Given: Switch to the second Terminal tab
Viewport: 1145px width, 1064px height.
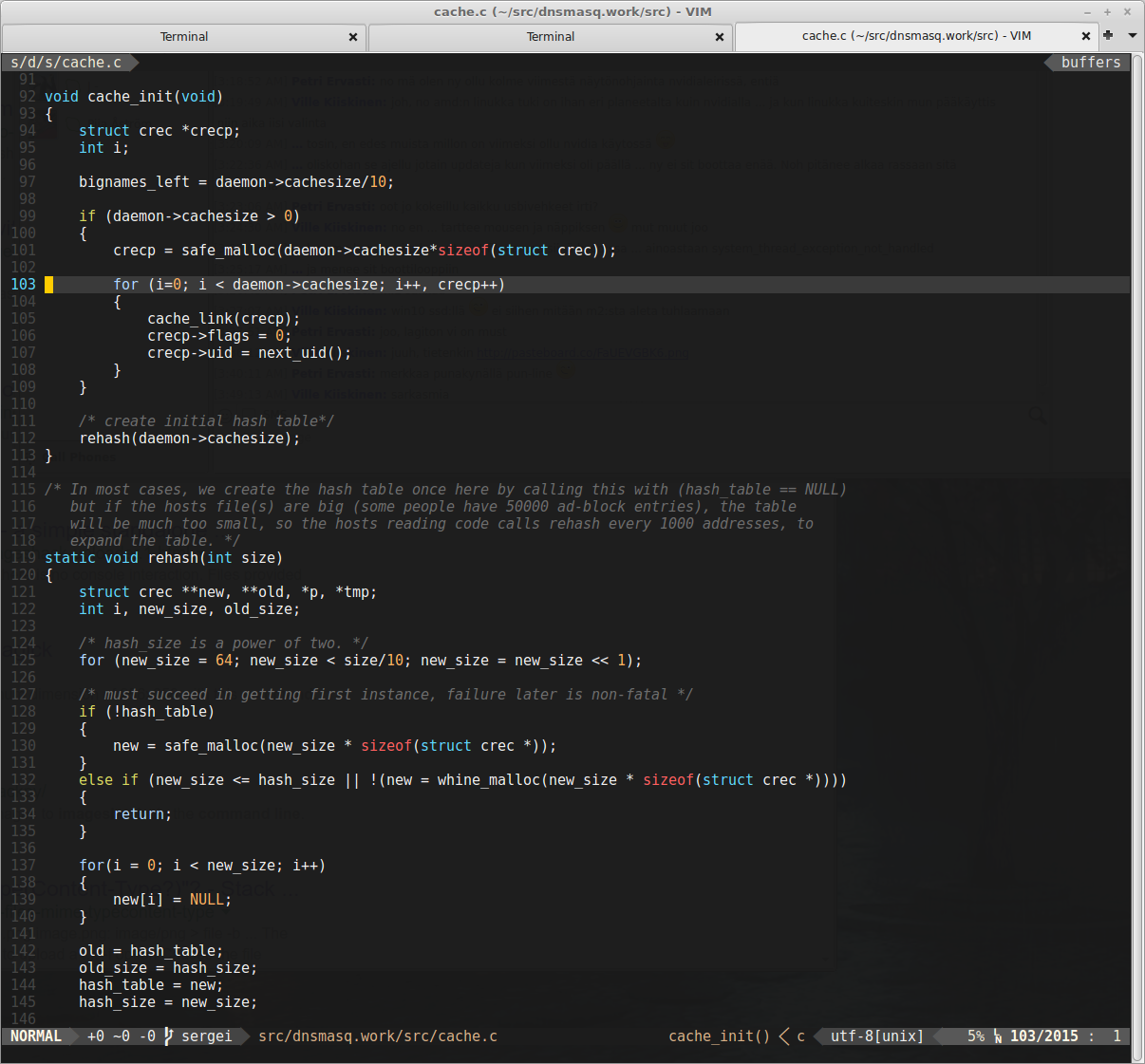Looking at the screenshot, I should [550, 37].
